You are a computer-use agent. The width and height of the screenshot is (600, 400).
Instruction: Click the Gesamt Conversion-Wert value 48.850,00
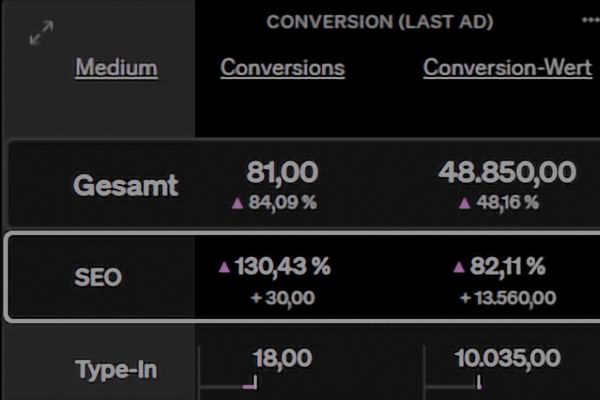click(x=507, y=172)
